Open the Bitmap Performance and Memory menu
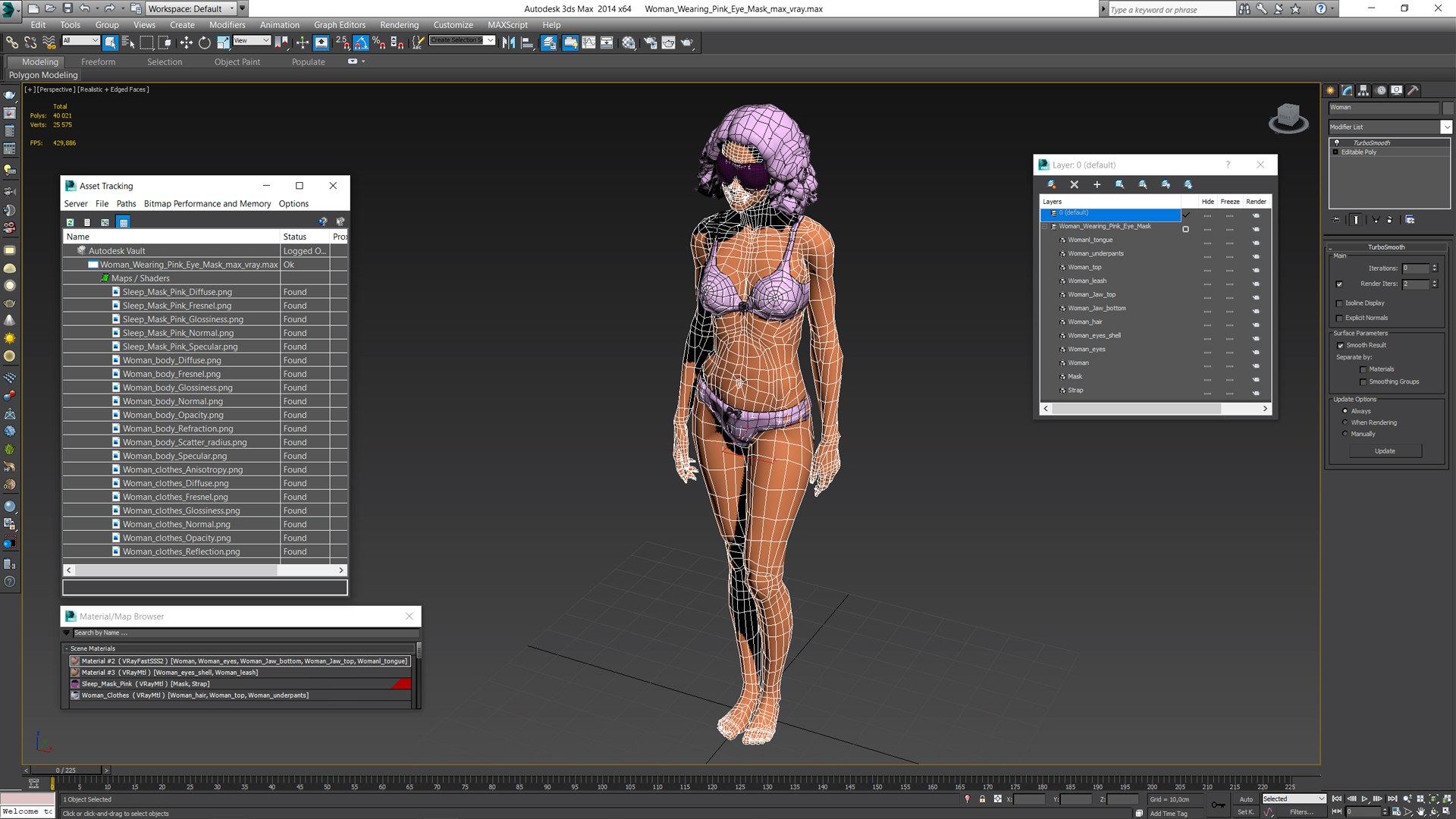This screenshot has width=1456, height=819. [x=207, y=204]
